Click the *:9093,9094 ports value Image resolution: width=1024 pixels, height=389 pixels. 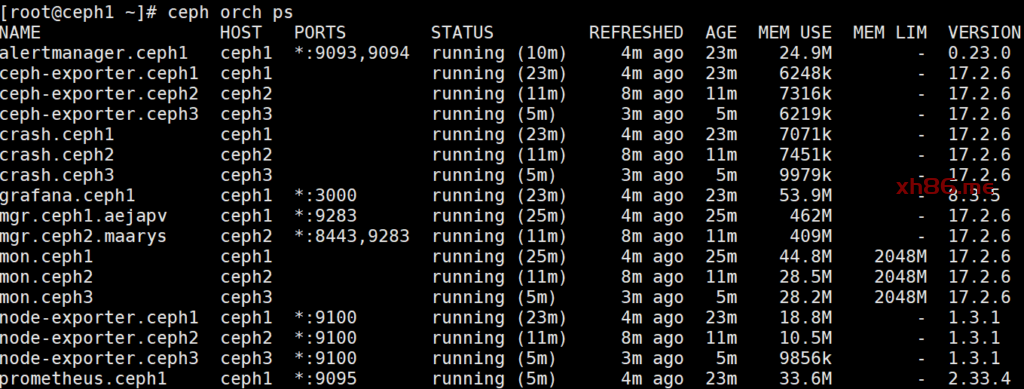point(351,53)
